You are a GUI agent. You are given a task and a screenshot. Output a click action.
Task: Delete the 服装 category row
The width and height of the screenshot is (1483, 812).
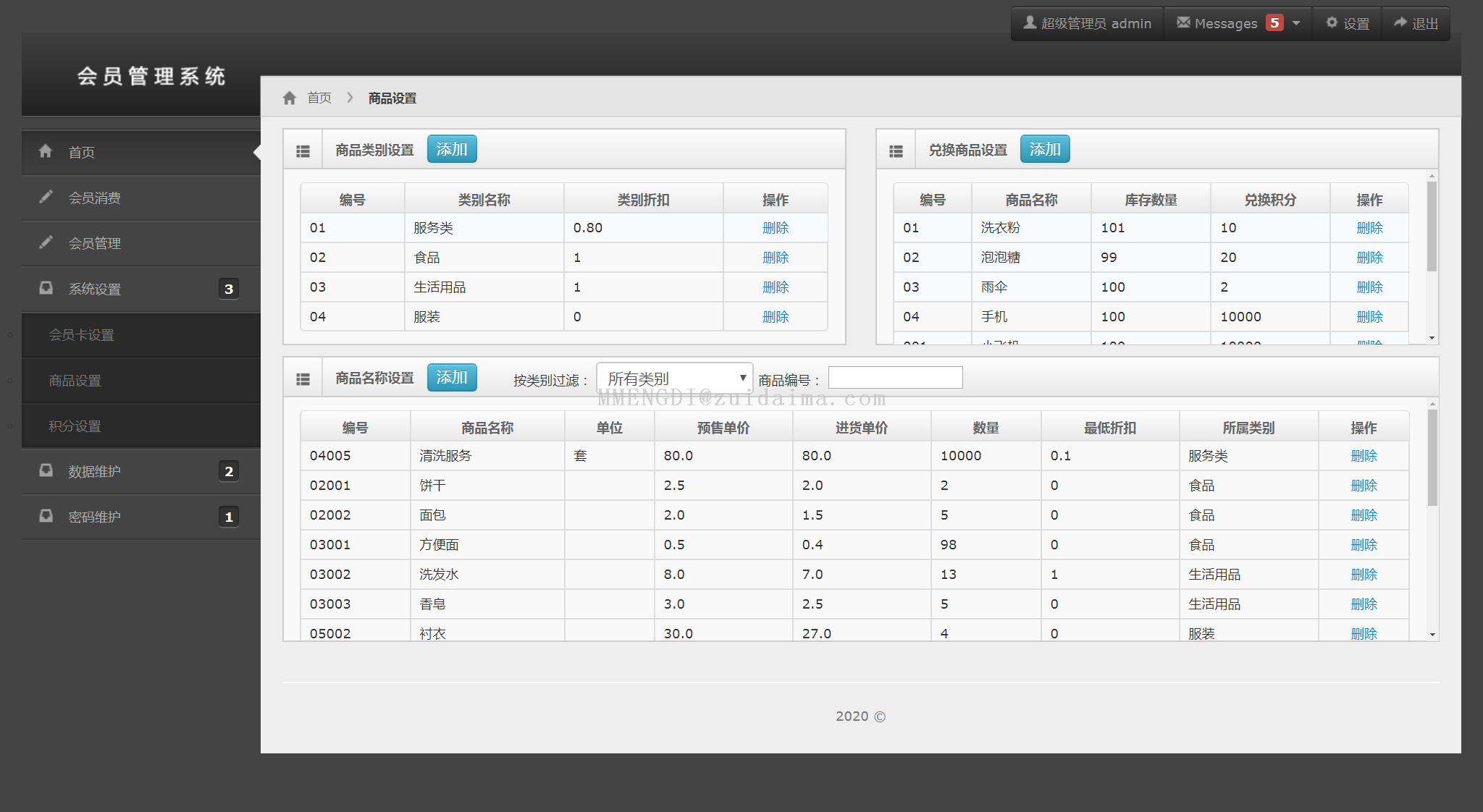[776, 317]
